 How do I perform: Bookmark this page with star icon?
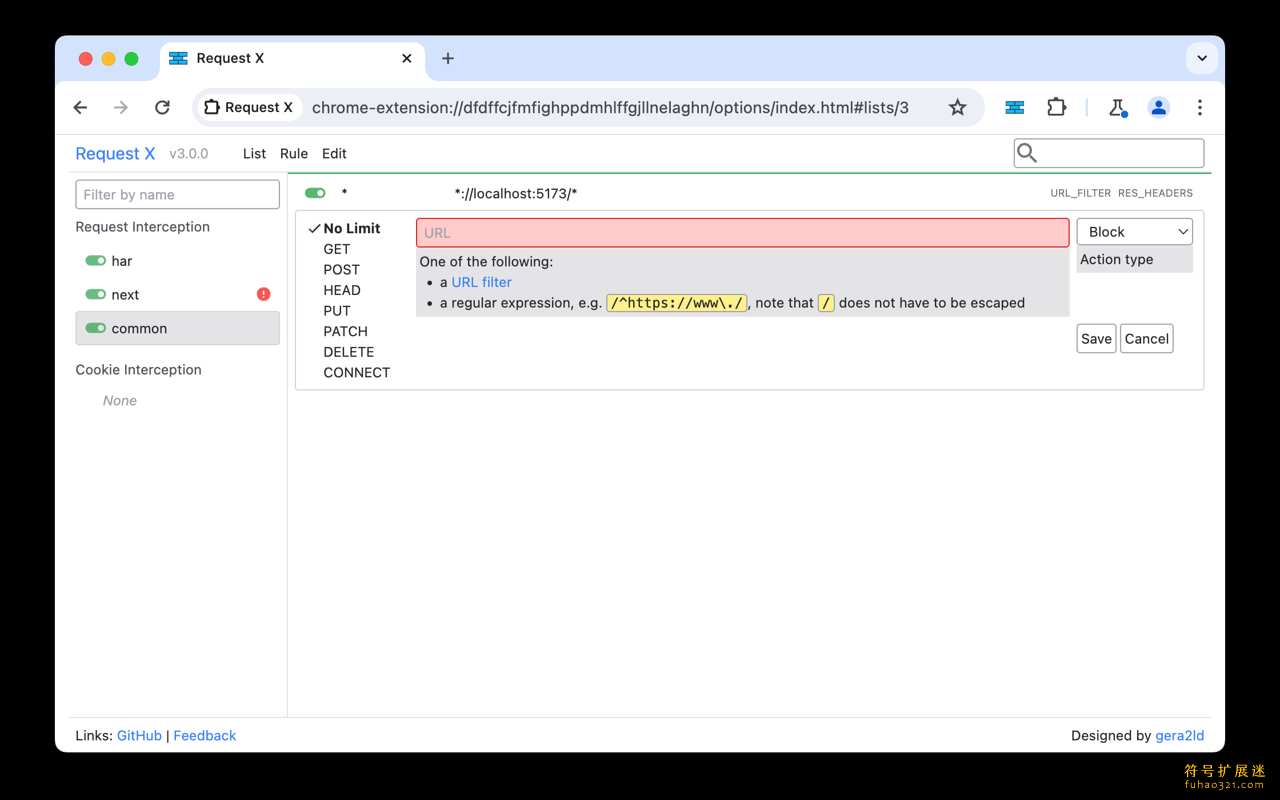pyautogui.click(x=957, y=107)
